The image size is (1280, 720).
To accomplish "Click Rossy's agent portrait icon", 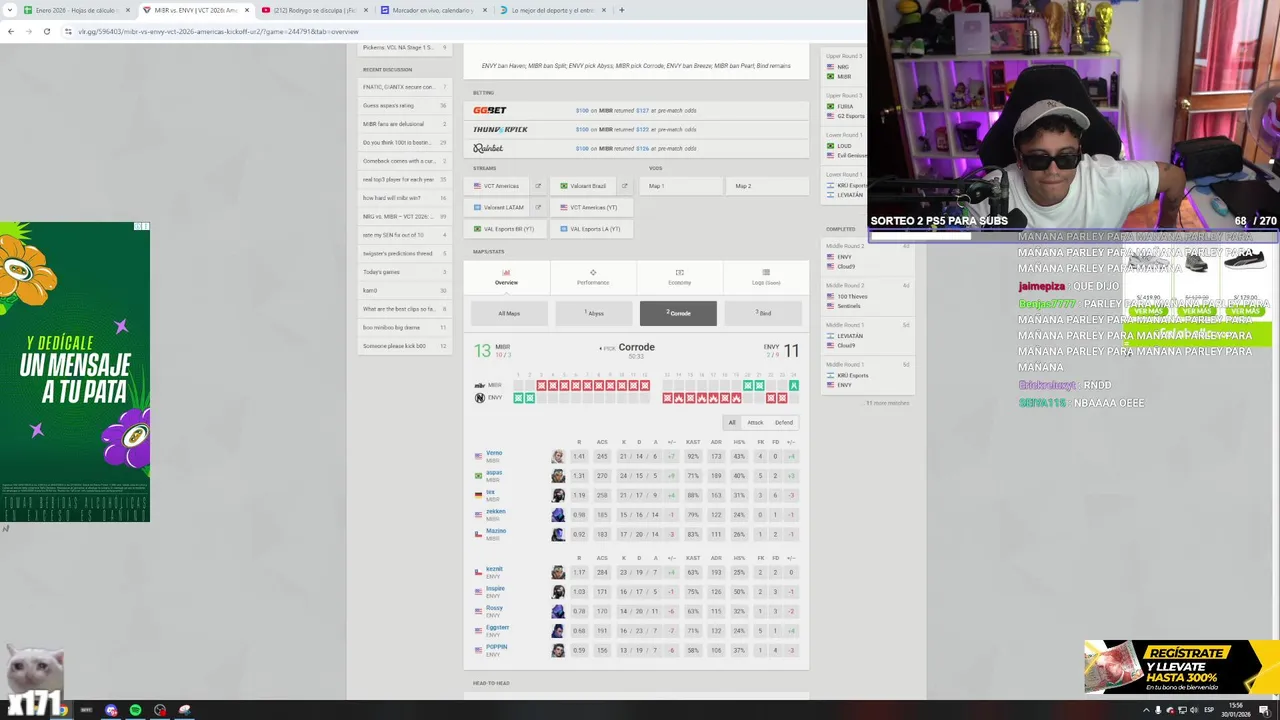I will [558, 612].
